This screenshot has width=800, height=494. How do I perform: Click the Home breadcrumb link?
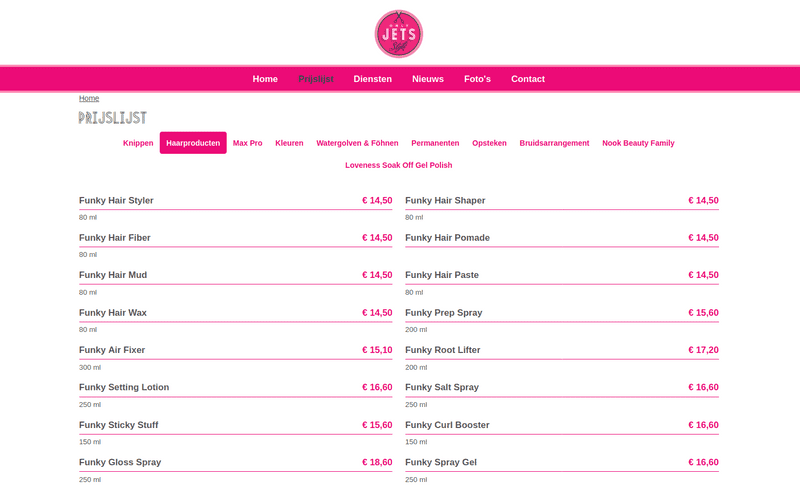pyautogui.click(x=89, y=98)
